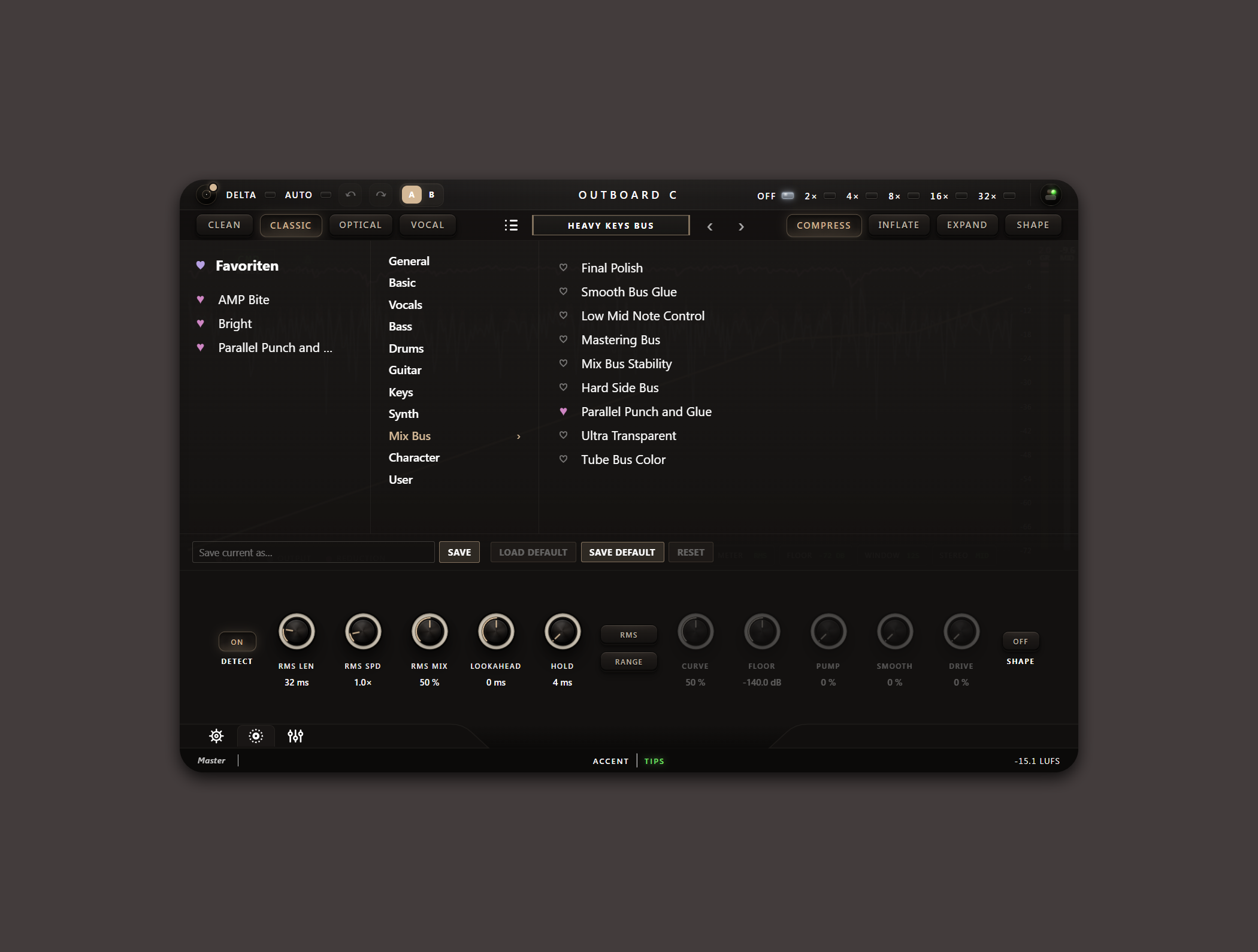Viewport: 1258px width, 952px height.
Task: Open the gear settings panel icon
Action: coord(216,736)
